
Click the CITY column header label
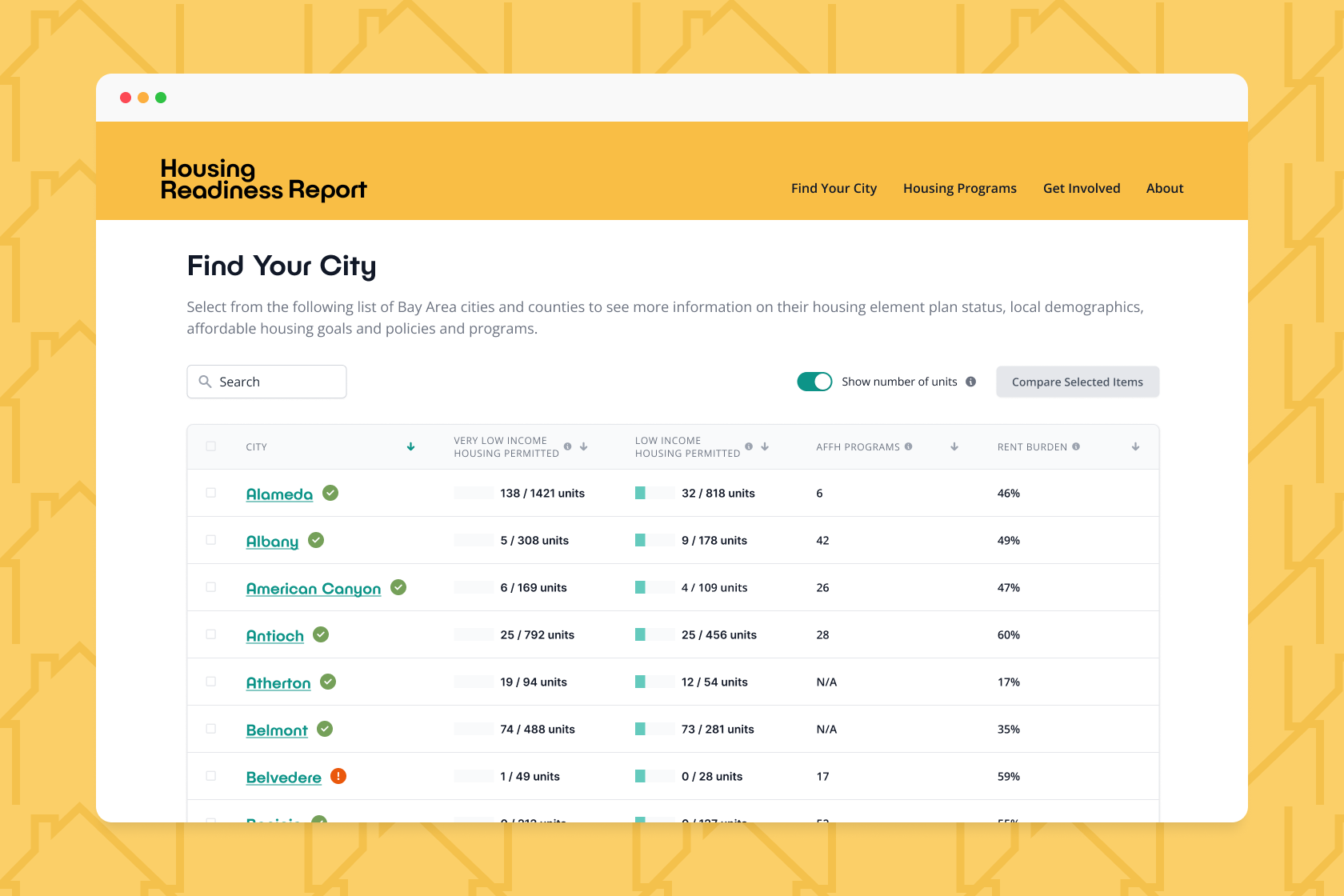pos(257,446)
